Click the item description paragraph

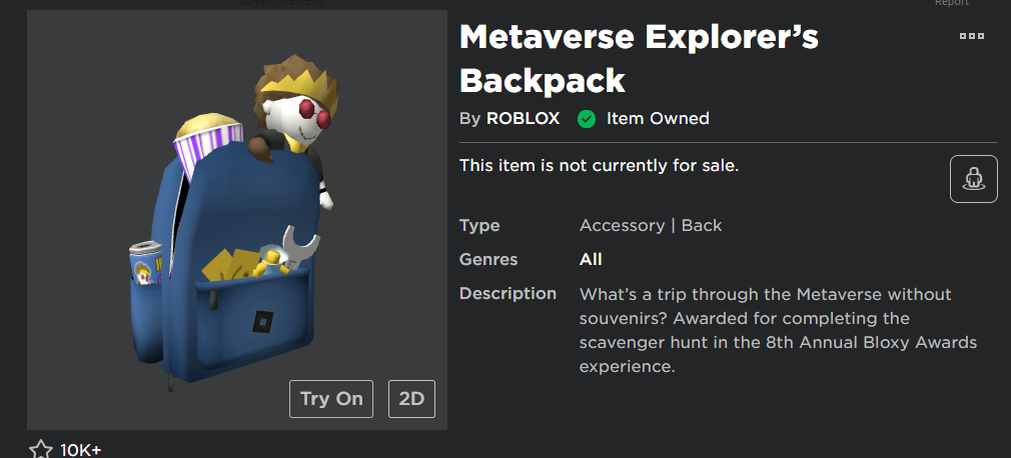coord(778,331)
